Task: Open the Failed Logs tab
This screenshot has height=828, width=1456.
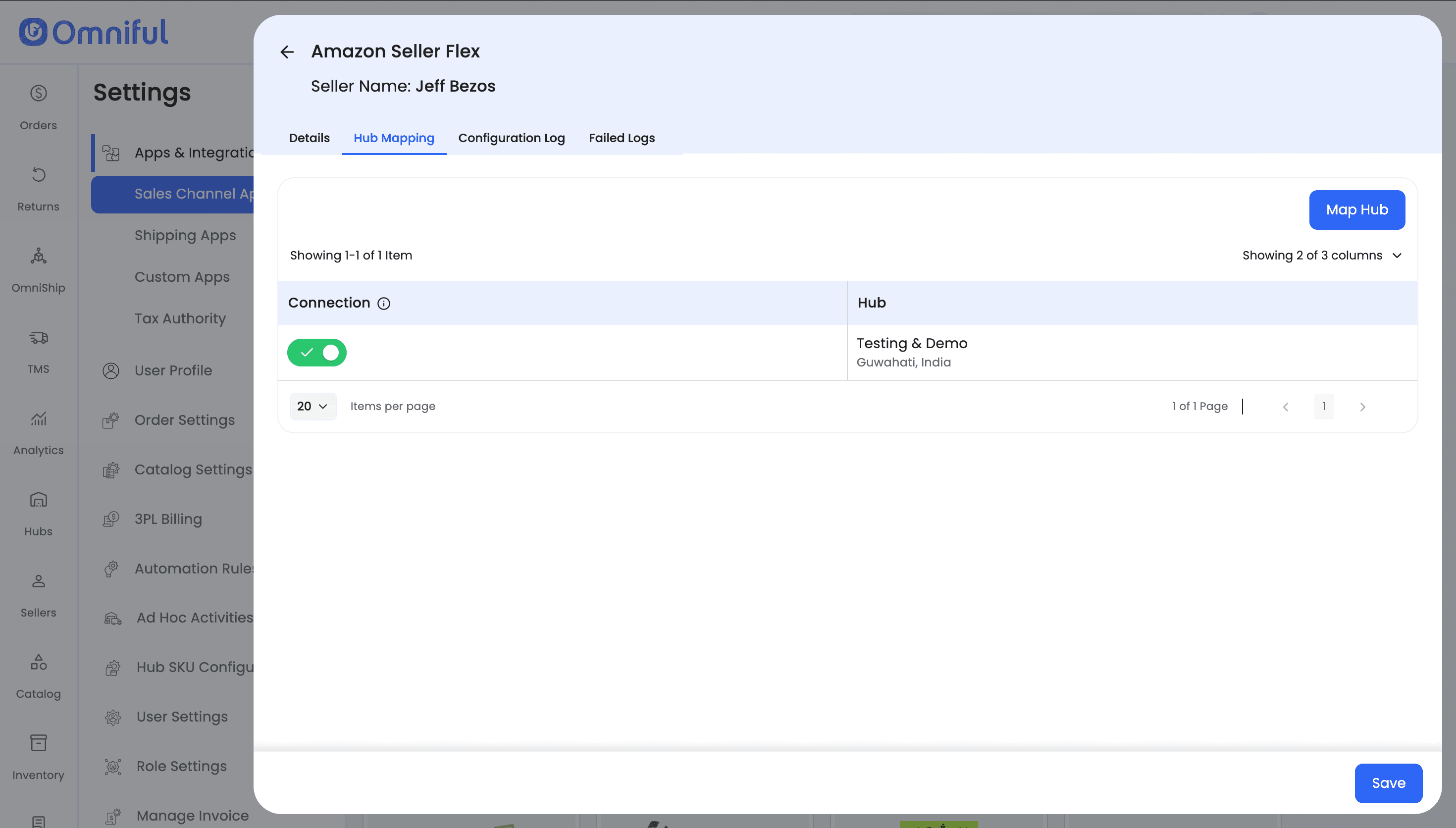Action: click(x=622, y=138)
